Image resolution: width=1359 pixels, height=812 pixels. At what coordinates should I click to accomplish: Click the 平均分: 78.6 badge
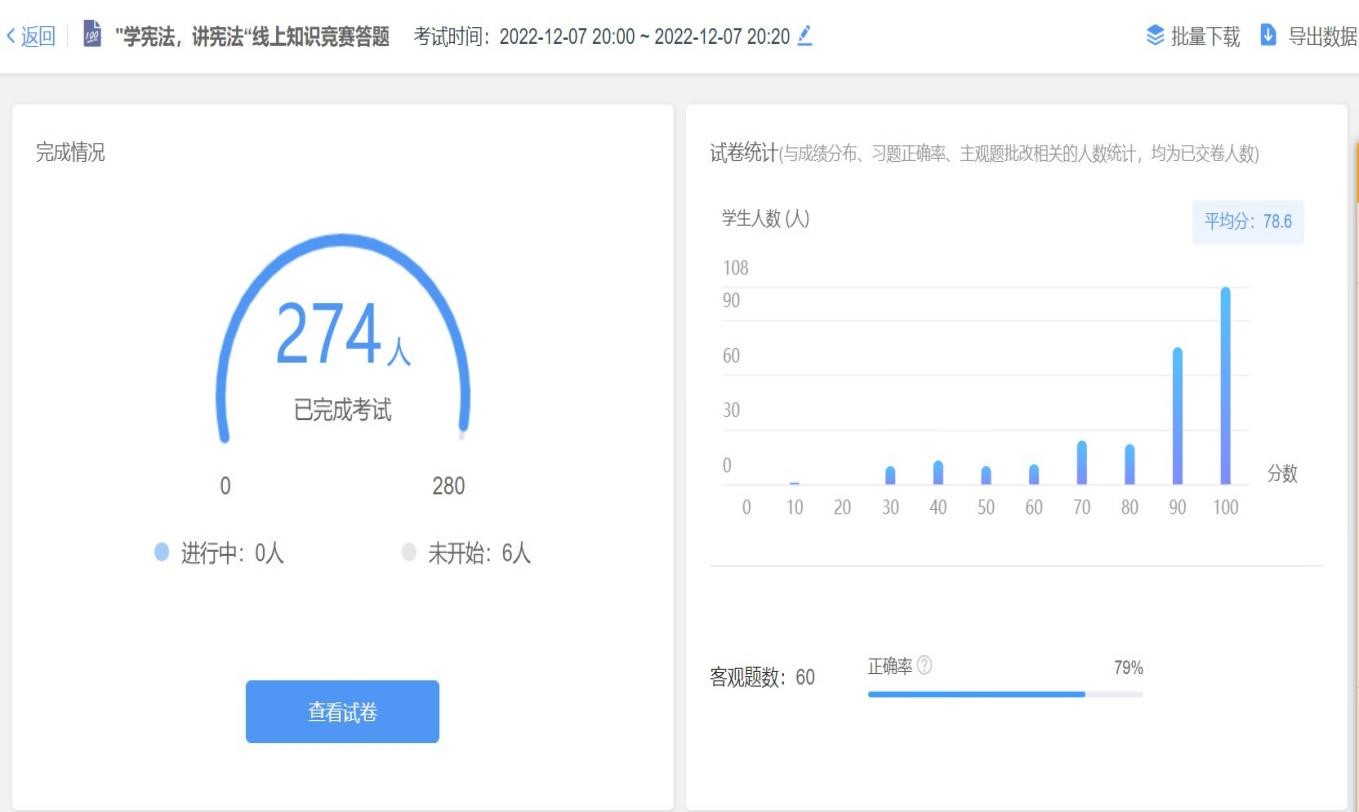(x=1248, y=222)
